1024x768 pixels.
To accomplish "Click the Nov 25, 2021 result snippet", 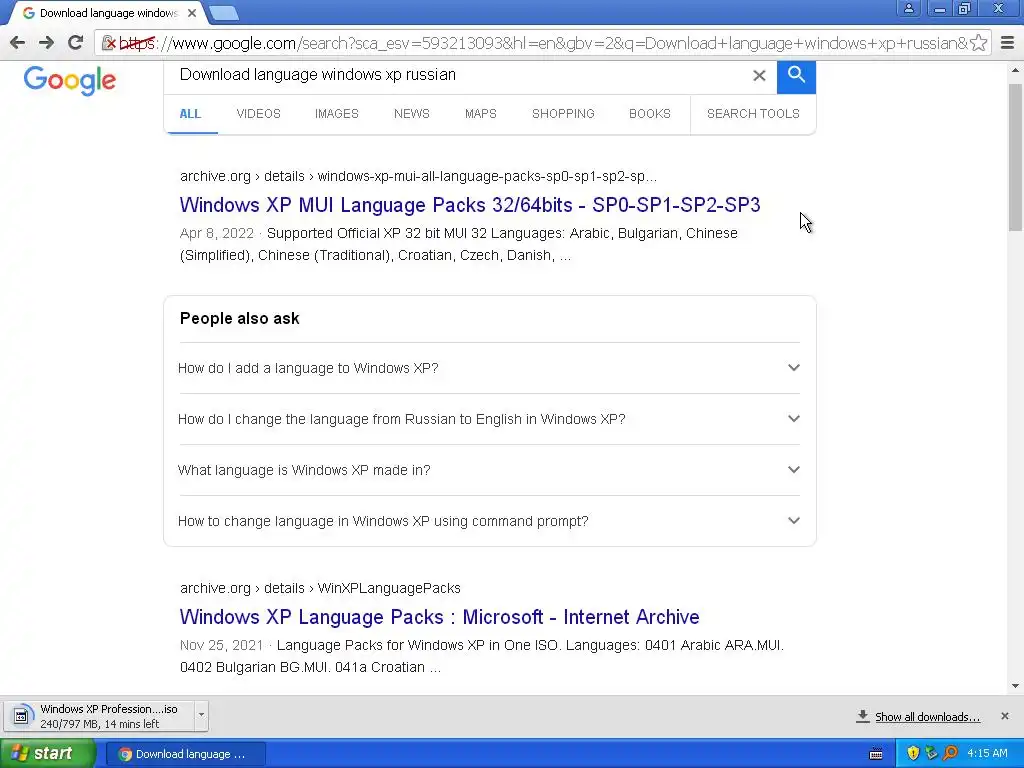I will tap(482, 656).
